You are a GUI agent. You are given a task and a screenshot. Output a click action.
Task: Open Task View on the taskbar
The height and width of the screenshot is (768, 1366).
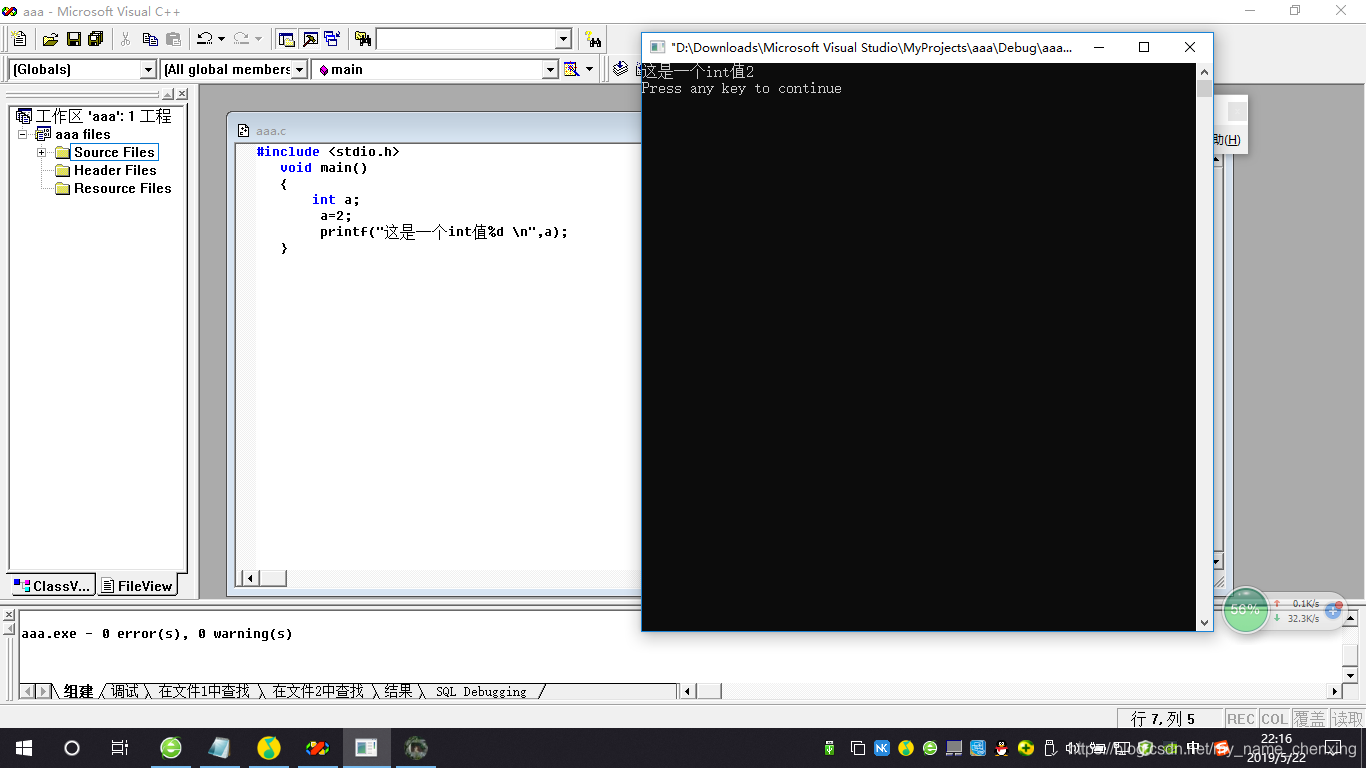point(119,748)
